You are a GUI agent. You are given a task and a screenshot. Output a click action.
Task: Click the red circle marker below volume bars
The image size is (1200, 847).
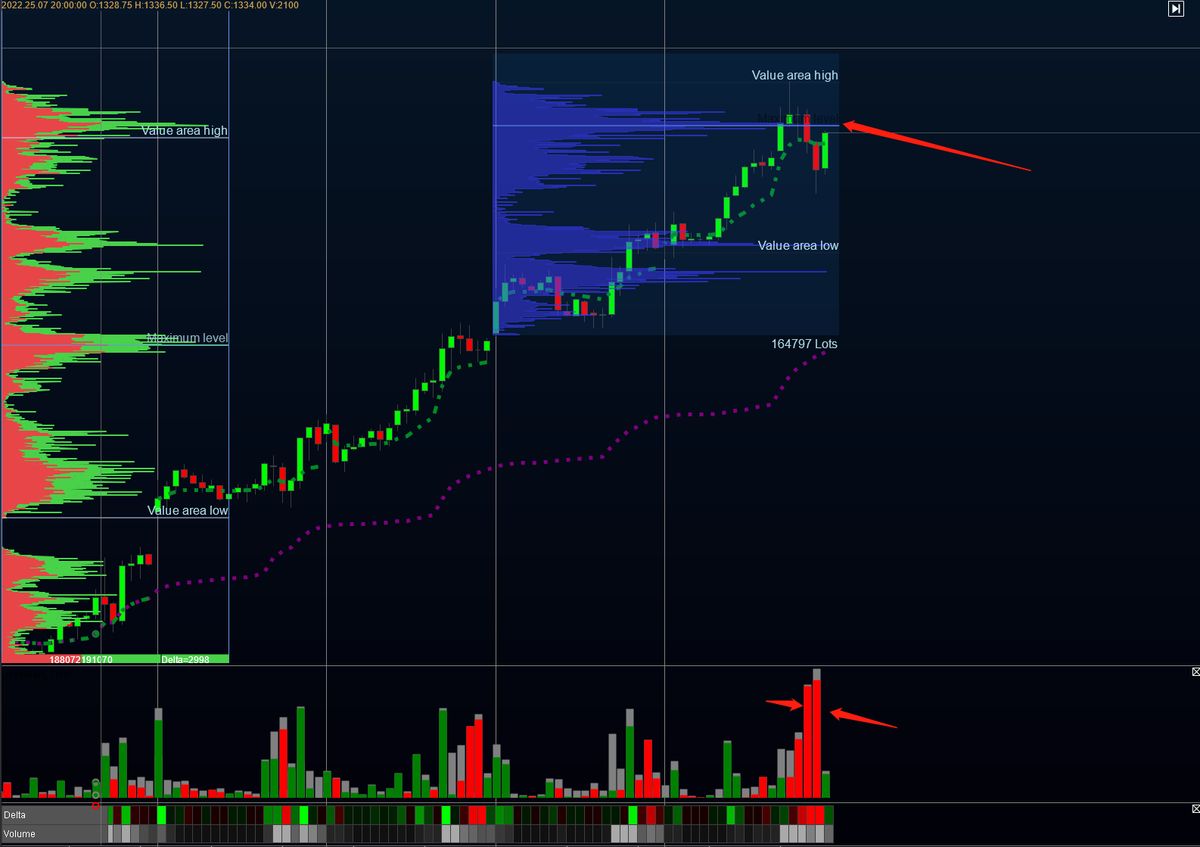[x=96, y=805]
